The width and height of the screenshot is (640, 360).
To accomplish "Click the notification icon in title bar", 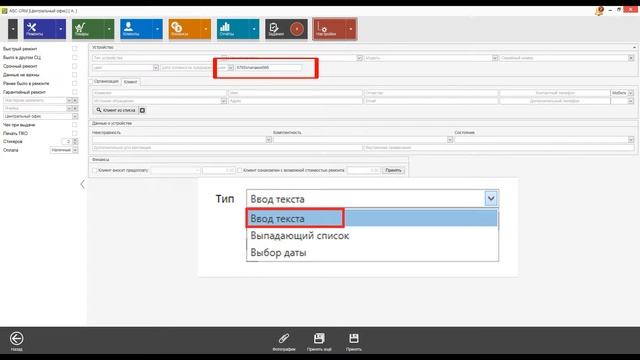I will point(599,11).
